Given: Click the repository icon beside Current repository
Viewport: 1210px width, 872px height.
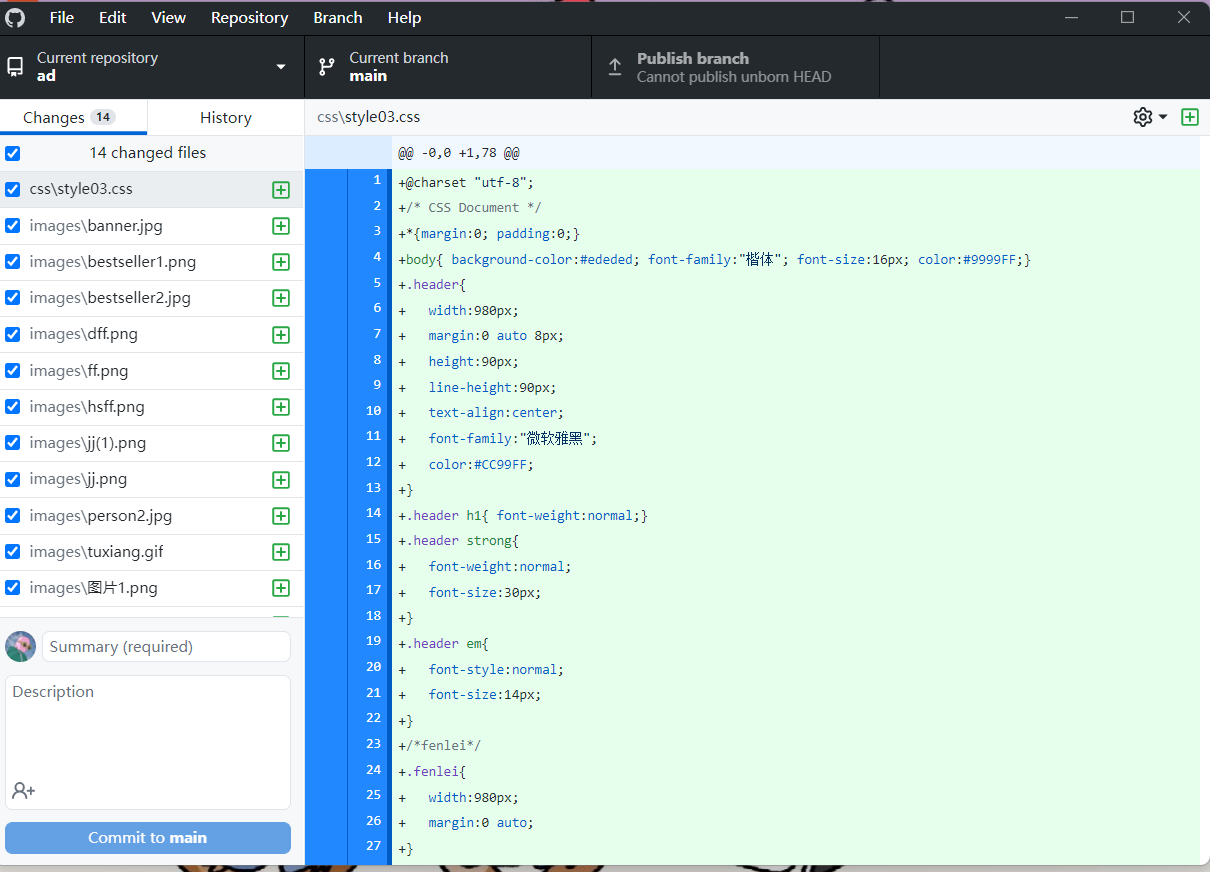Looking at the screenshot, I should 14,66.
